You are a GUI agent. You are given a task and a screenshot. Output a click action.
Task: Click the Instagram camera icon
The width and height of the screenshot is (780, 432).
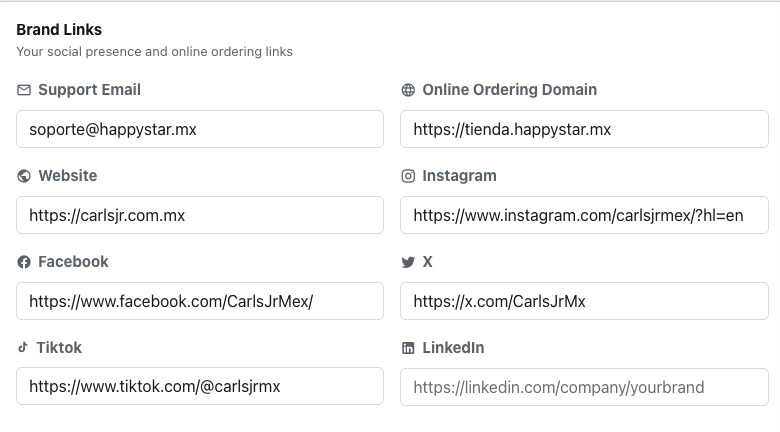408,176
